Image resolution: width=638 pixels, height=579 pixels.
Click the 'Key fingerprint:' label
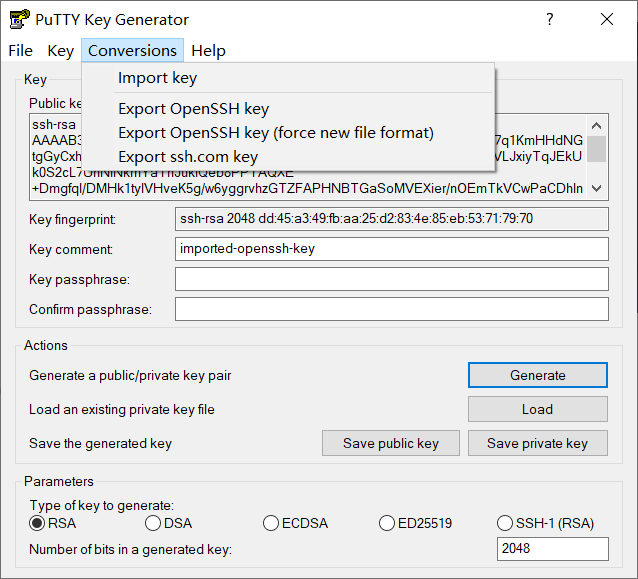click(x=72, y=220)
